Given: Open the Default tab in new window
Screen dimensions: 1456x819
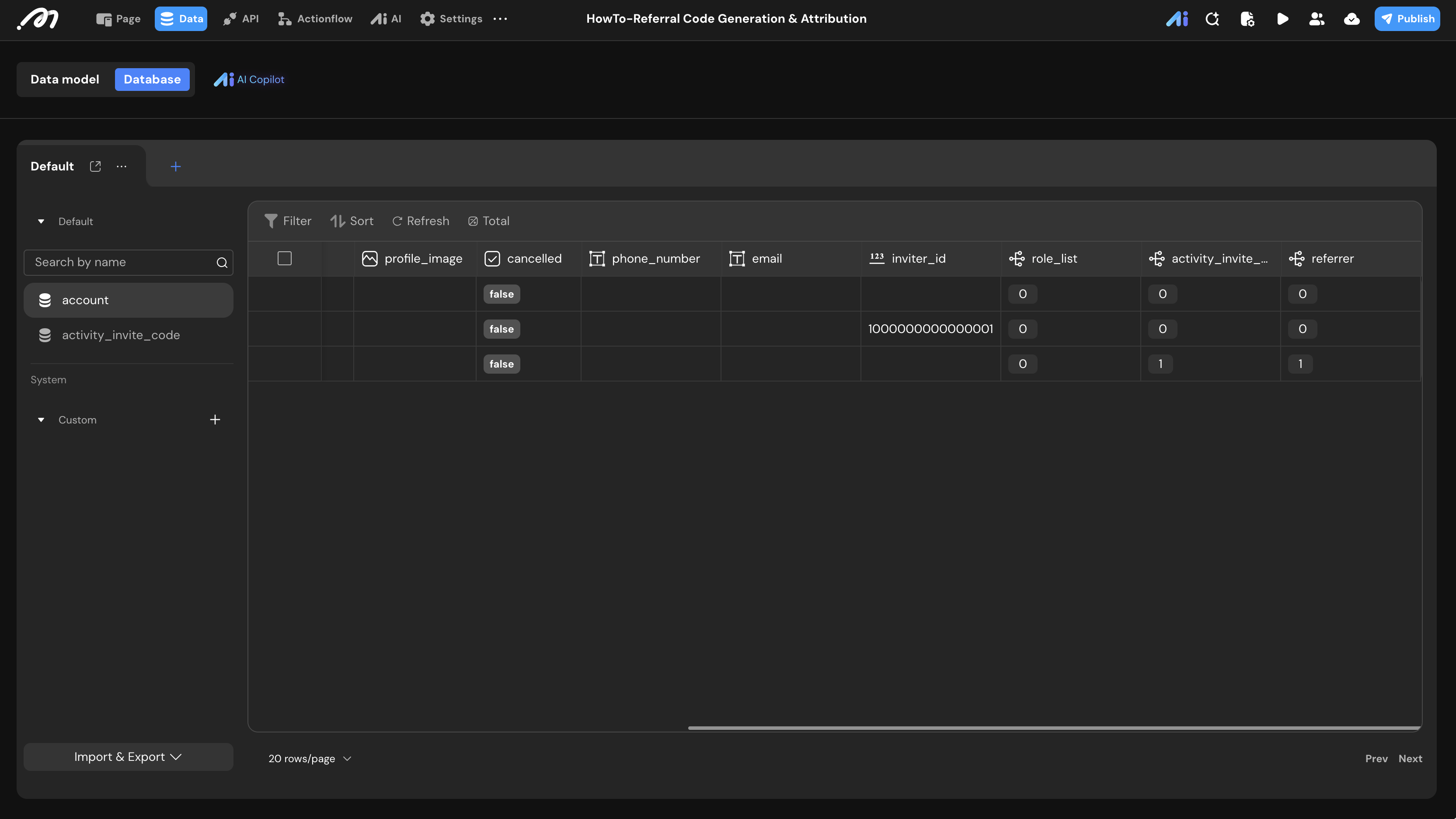Looking at the screenshot, I should (95, 166).
